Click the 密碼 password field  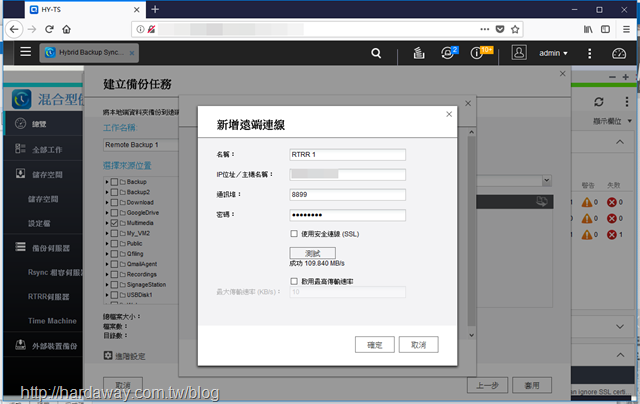[347, 215]
